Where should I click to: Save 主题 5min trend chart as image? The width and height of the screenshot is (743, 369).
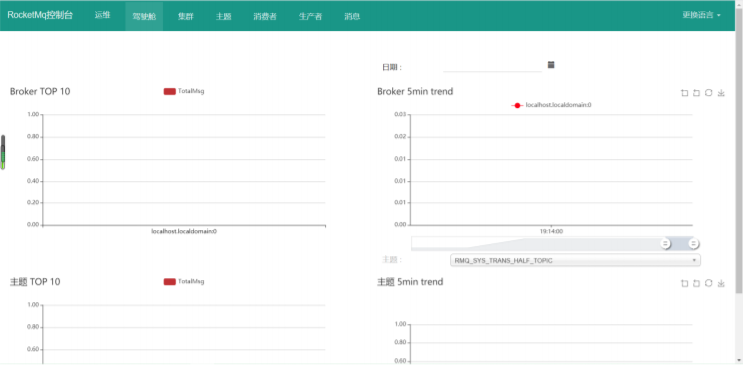pyautogui.click(x=721, y=283)
